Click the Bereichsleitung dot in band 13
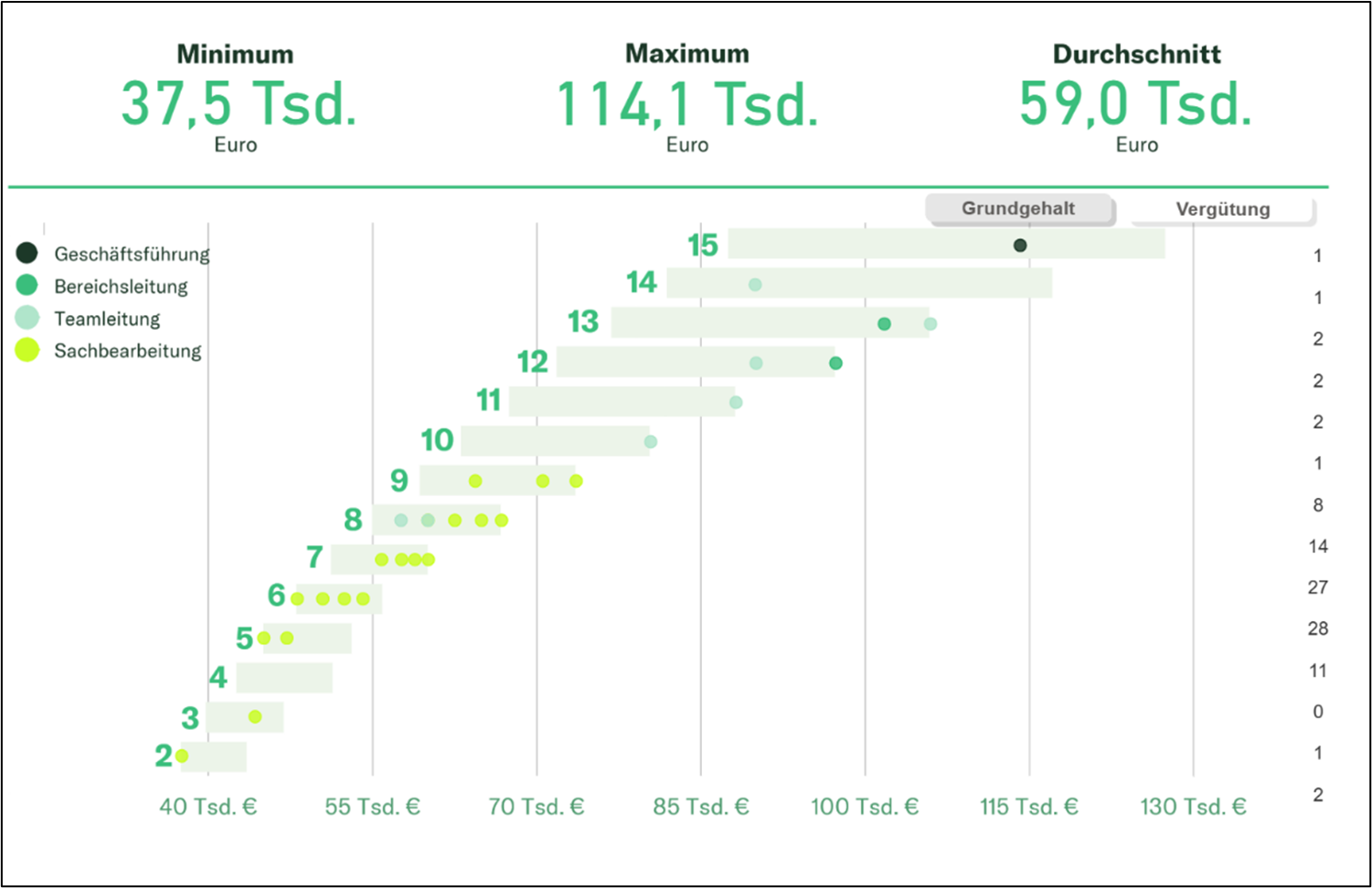 884,324
